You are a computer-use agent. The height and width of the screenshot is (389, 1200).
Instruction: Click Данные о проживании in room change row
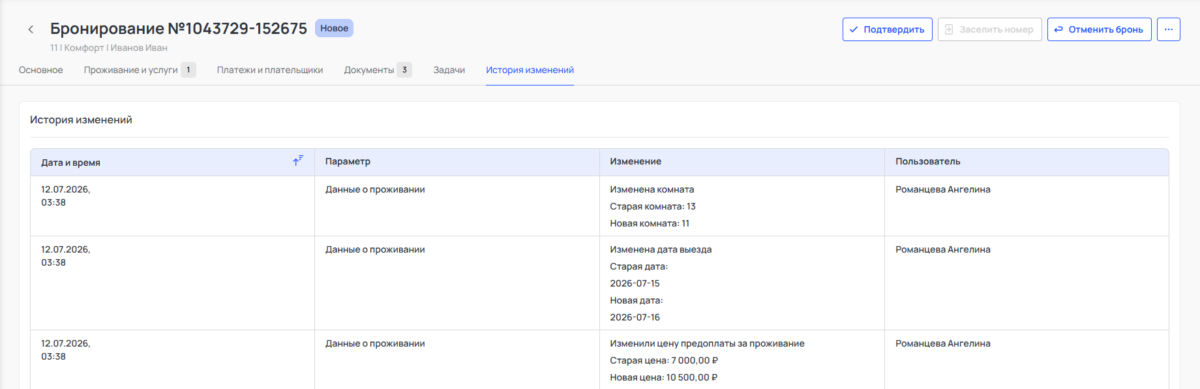coord(375,189)
